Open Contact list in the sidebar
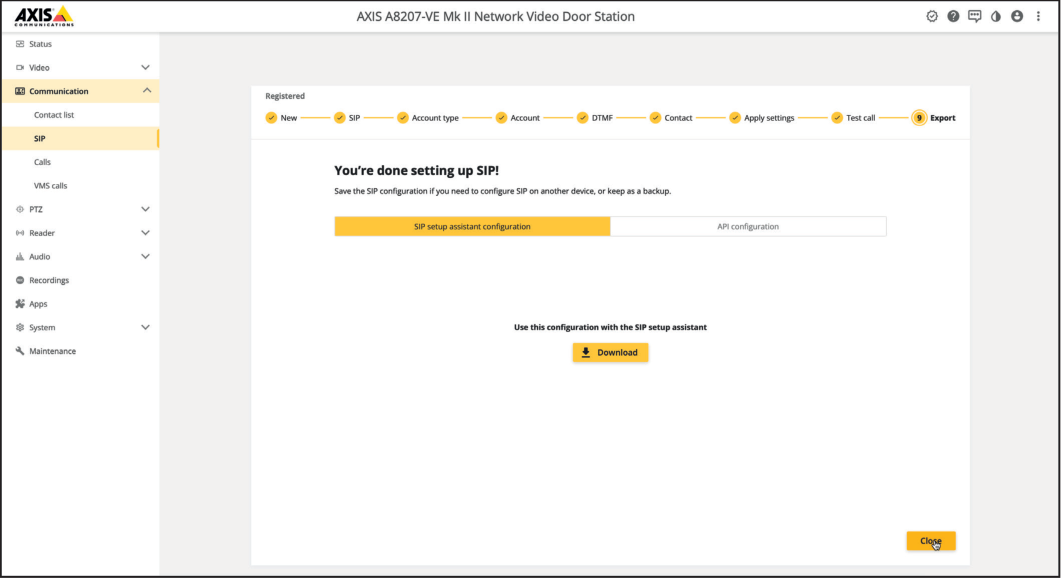Viewport: 1062px width, 580px height. (x=54, y=115)
